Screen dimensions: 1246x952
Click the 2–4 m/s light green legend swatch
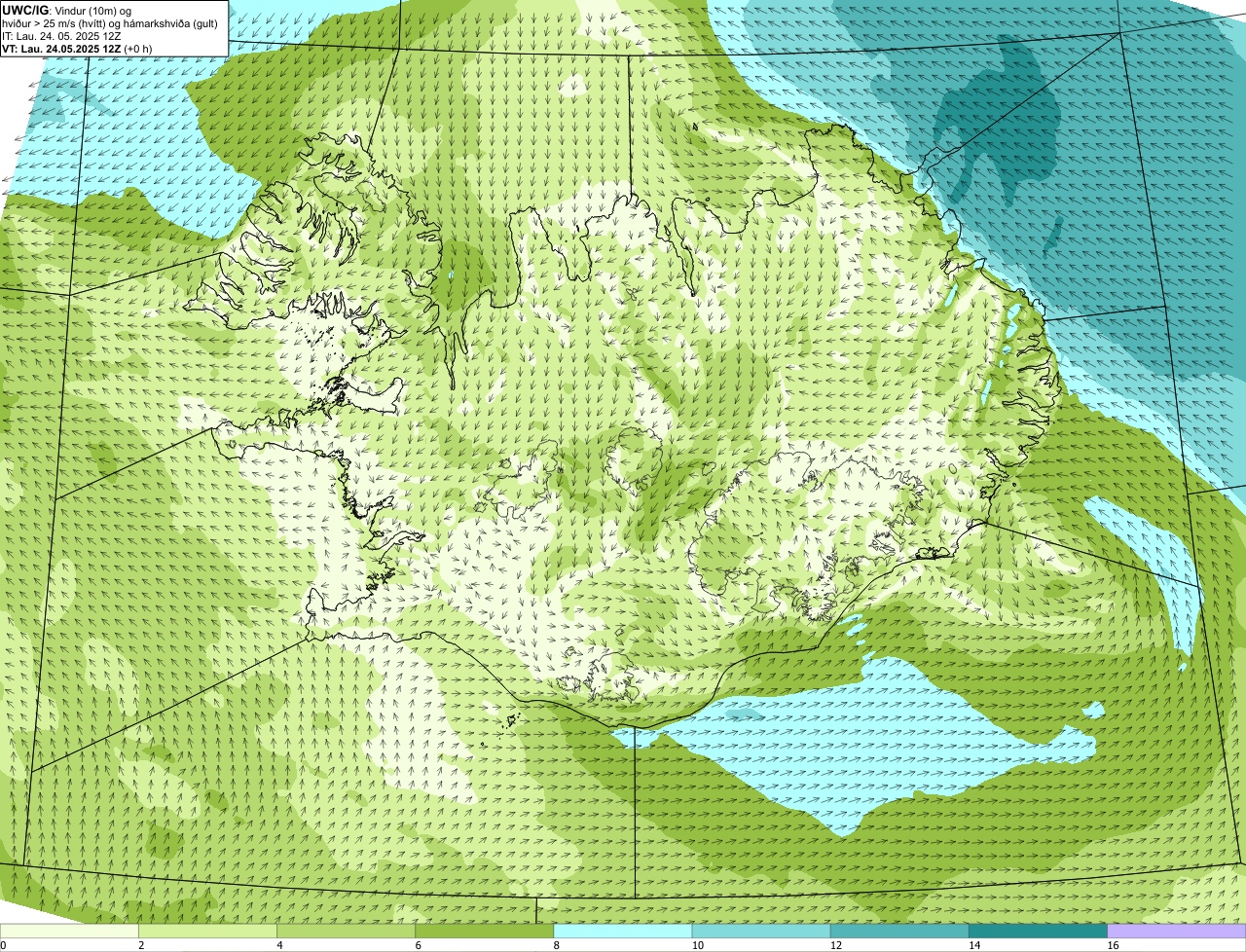click(208, 931)
